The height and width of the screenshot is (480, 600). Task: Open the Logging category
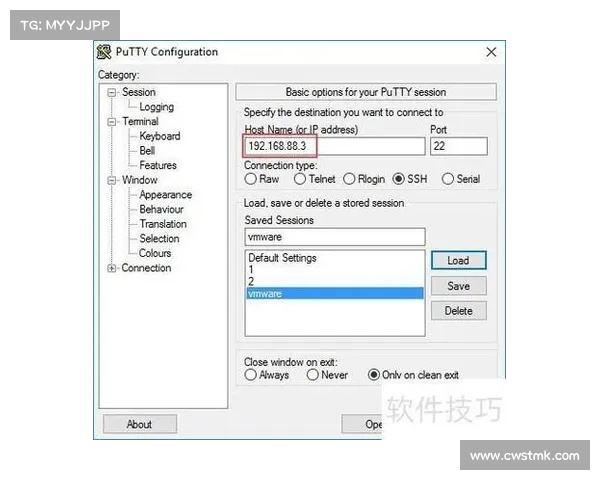coord(157,107)
